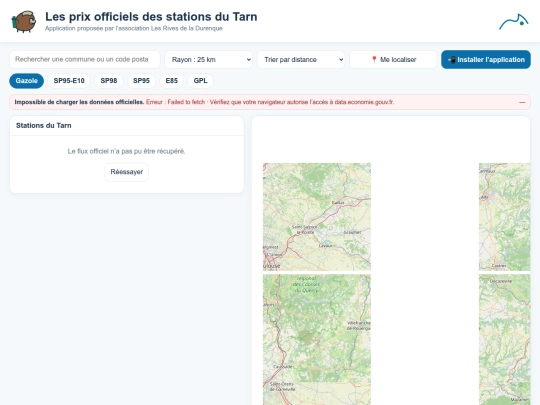Click the blue wave logo top right
The image size is (540, 405).
pos(514,22)
